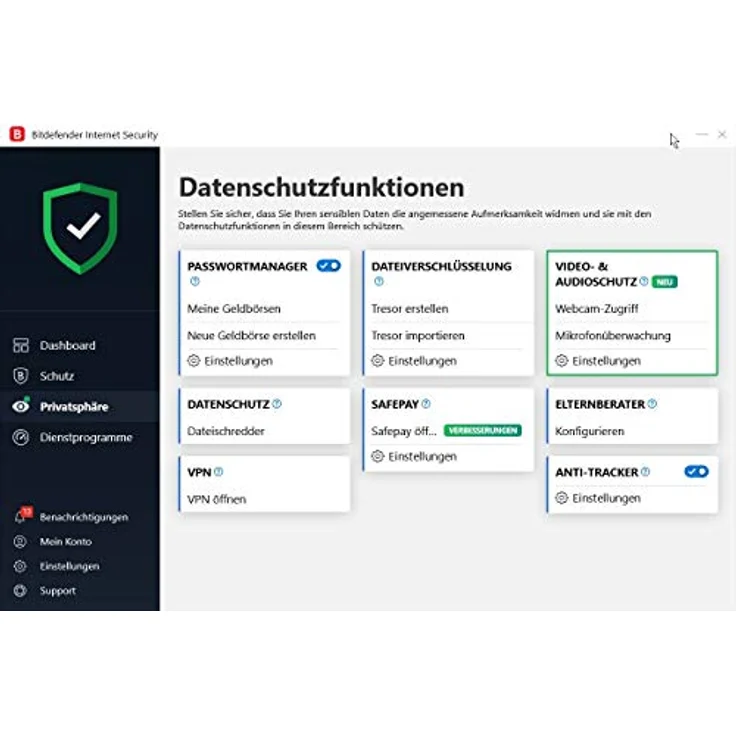Screen dimensions: 736x736
Task: Click the Datenschutzfunktionen heading
Action: click(x=322, y=187)
